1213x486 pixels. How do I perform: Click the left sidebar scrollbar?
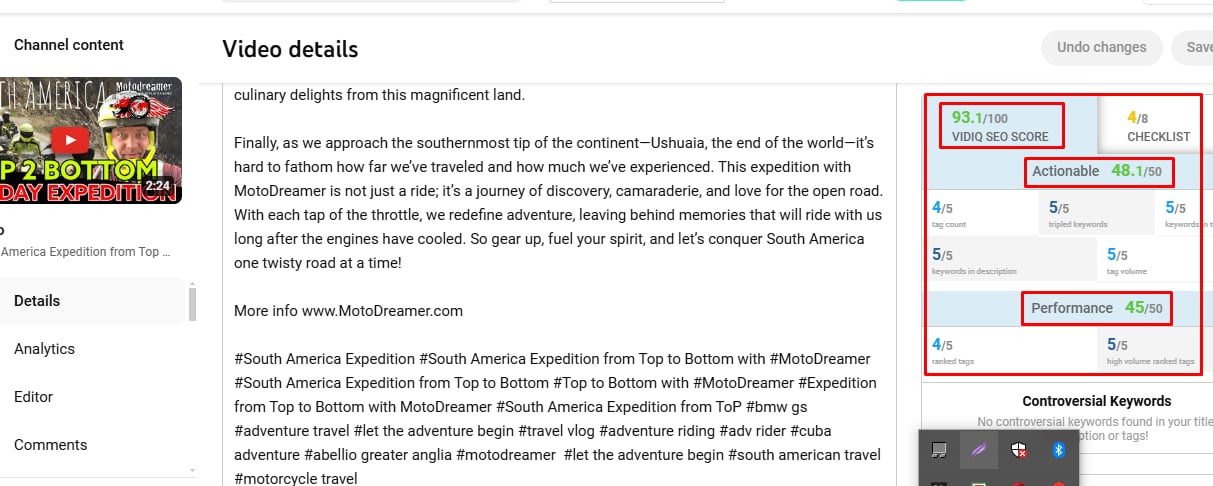pyautogui.click(x=192, y=301)
